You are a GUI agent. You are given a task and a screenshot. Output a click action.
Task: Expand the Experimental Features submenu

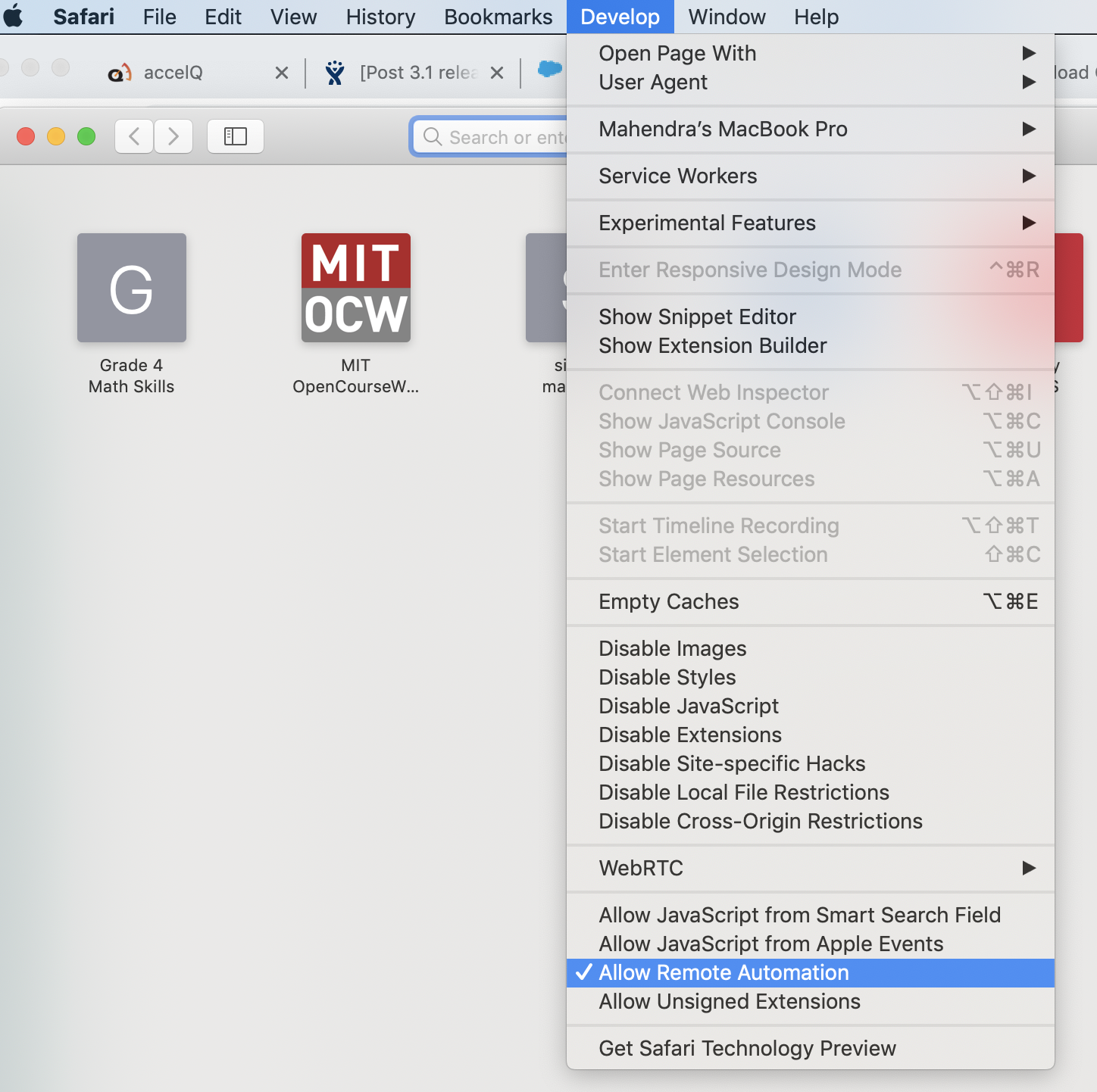pyautogui.click(x=811, y=223)
